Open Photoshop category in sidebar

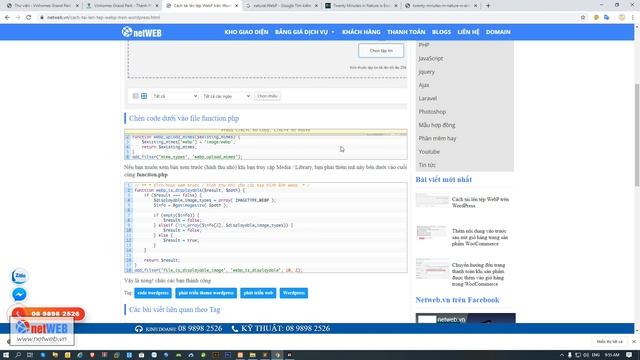(x=432, y=112)
